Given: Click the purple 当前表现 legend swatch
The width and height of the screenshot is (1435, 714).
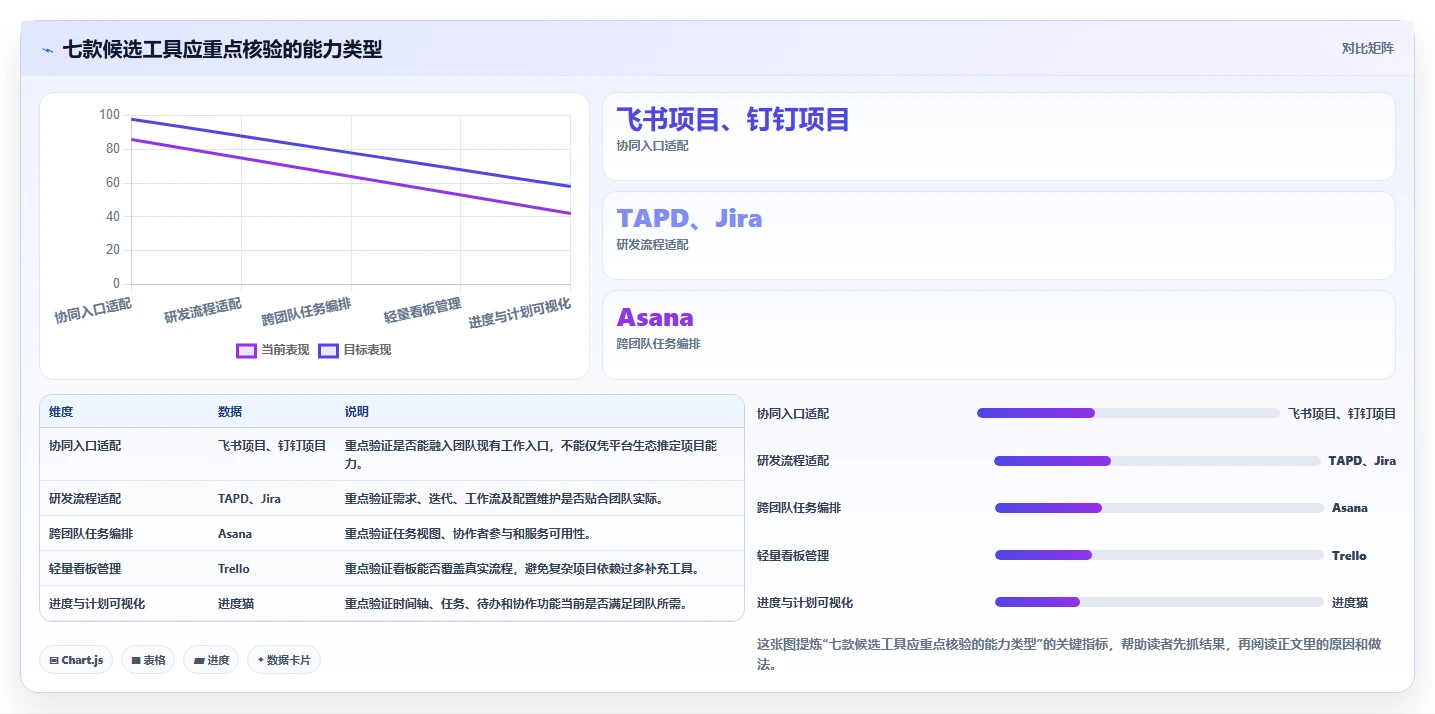Looking at the screenshot, I should coord(247,350).
